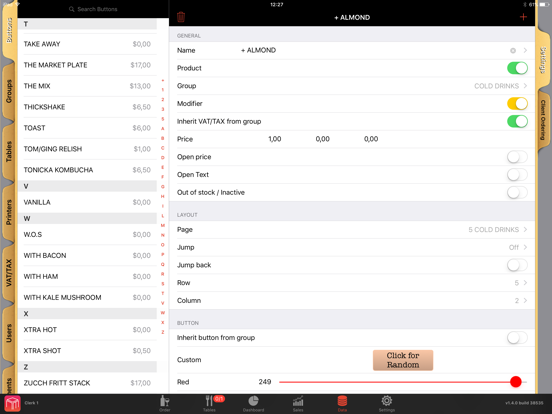552x414 pixels.
Task: Clear the Name field with x icon
Action: pyautogui.click(x=513, y=51)
